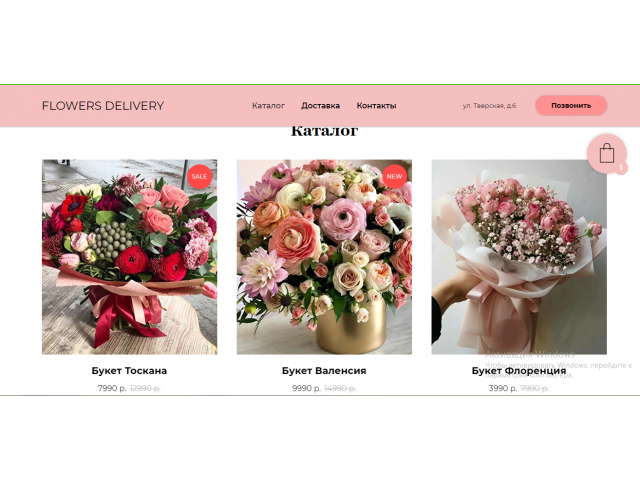This screenshot has height=480, width=640.
Task: Click the 3990 р. price
Action: point(502,388)
